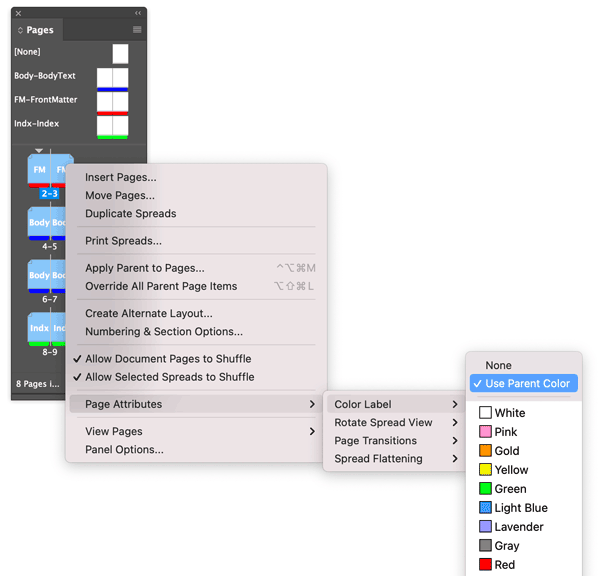This screenshot has height=576, width=600.
Task: Expand the Rotate Spread View submenu
Action: (396, 423)
